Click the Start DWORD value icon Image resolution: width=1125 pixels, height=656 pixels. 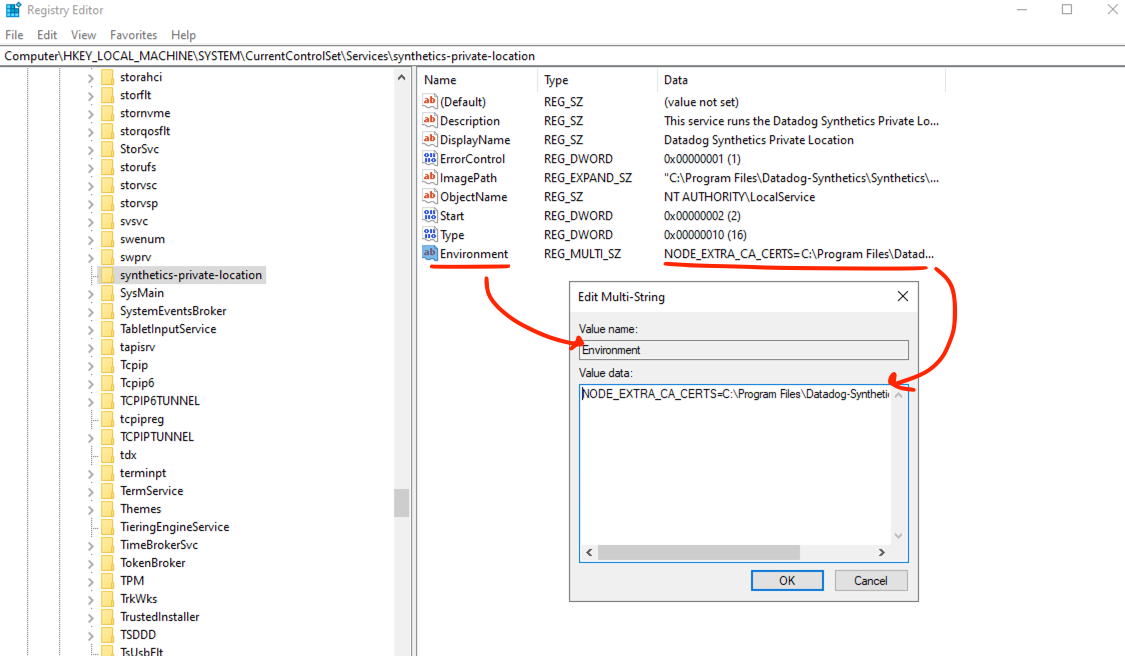(430, 216)
